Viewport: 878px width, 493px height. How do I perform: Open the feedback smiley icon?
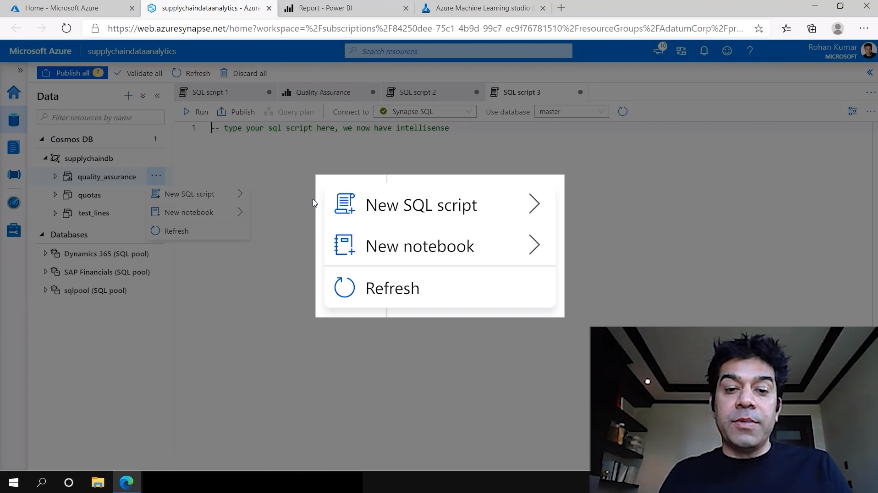pos(726,50)
